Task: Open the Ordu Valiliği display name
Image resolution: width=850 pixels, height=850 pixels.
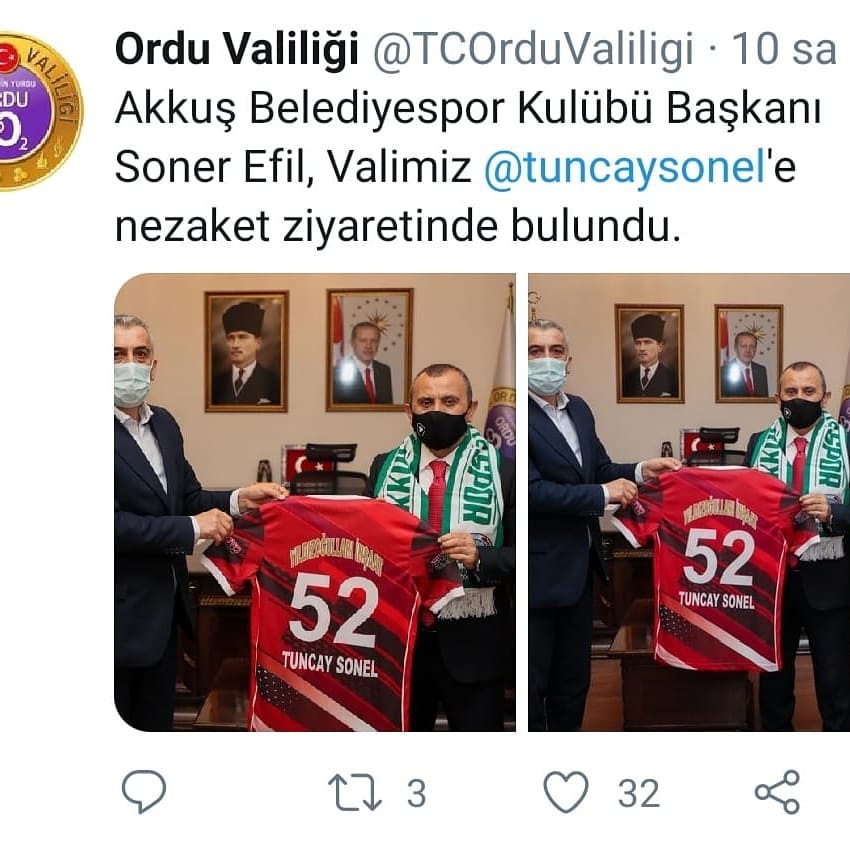Action: click(237, 50)
